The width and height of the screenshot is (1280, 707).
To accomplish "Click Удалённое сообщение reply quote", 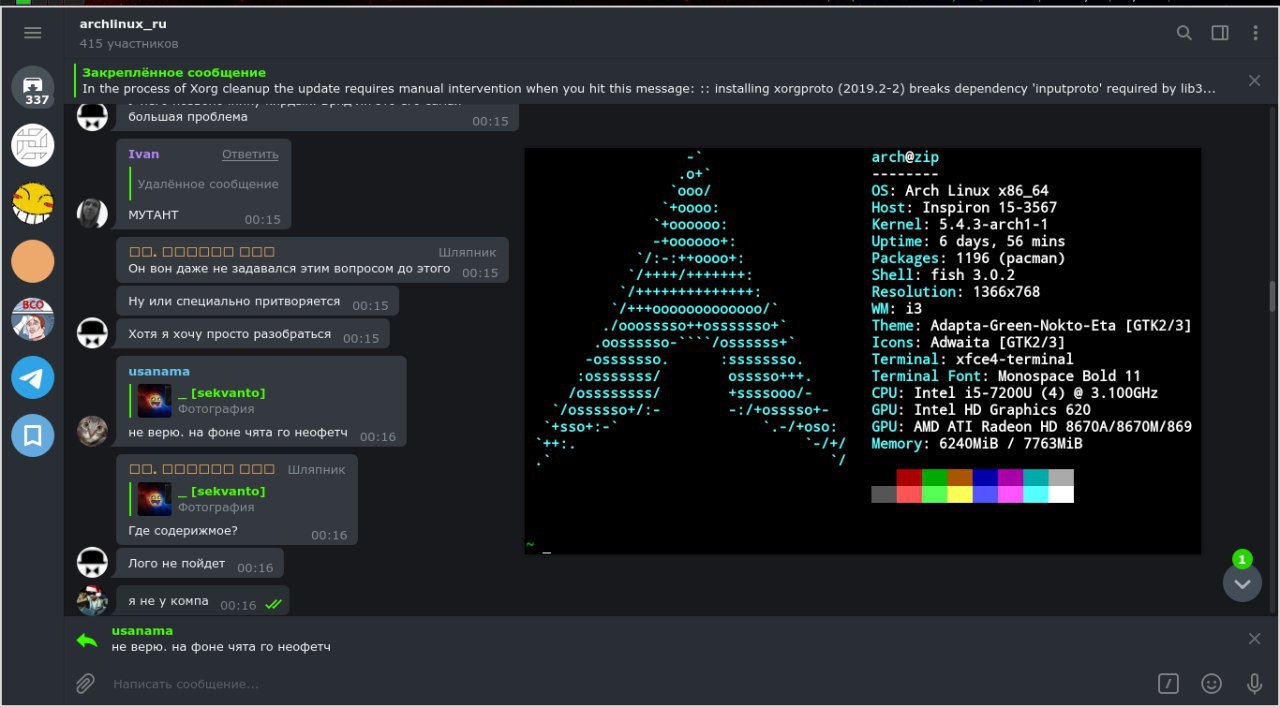I will [x=204, y=184].
